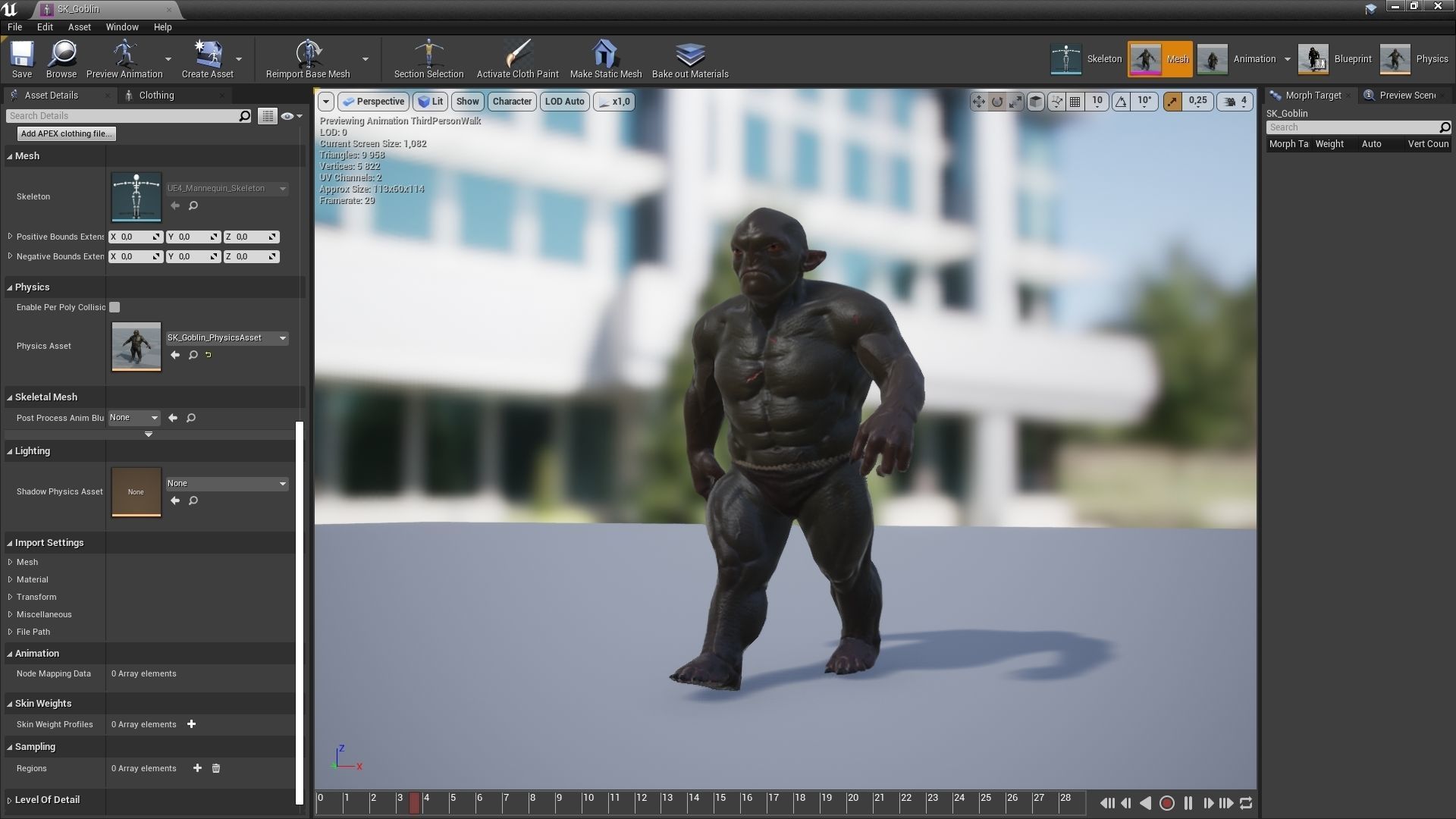This screenshot has width=1456, height=819.
Task: Click the Make Static Mesh icon
Action: pyautogui.click(x=605, y=59)
